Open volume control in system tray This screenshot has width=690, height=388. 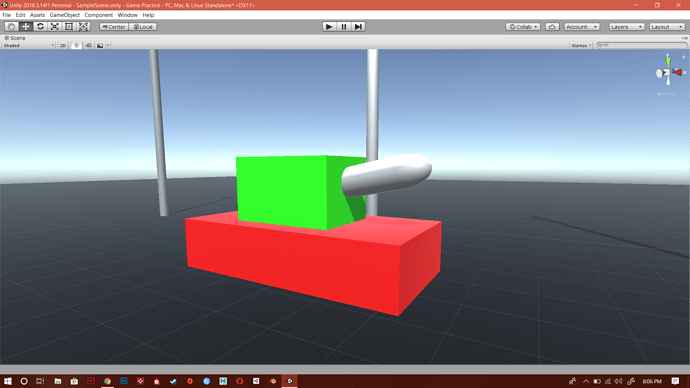tap(619, 381)
